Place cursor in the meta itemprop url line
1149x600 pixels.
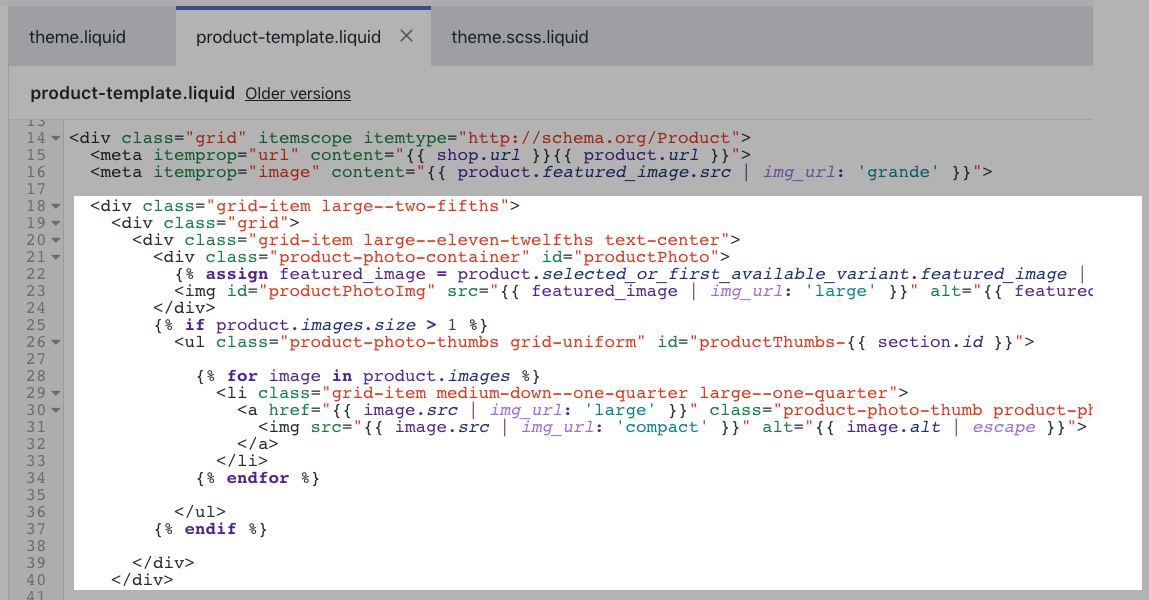pyautogui.click(x=400, y=155)
